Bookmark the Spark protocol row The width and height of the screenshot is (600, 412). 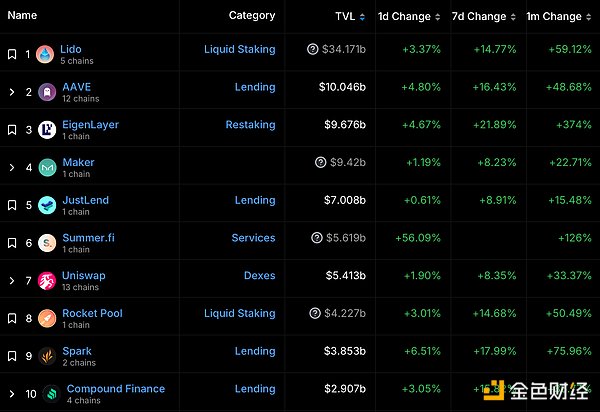pos(12,356)
